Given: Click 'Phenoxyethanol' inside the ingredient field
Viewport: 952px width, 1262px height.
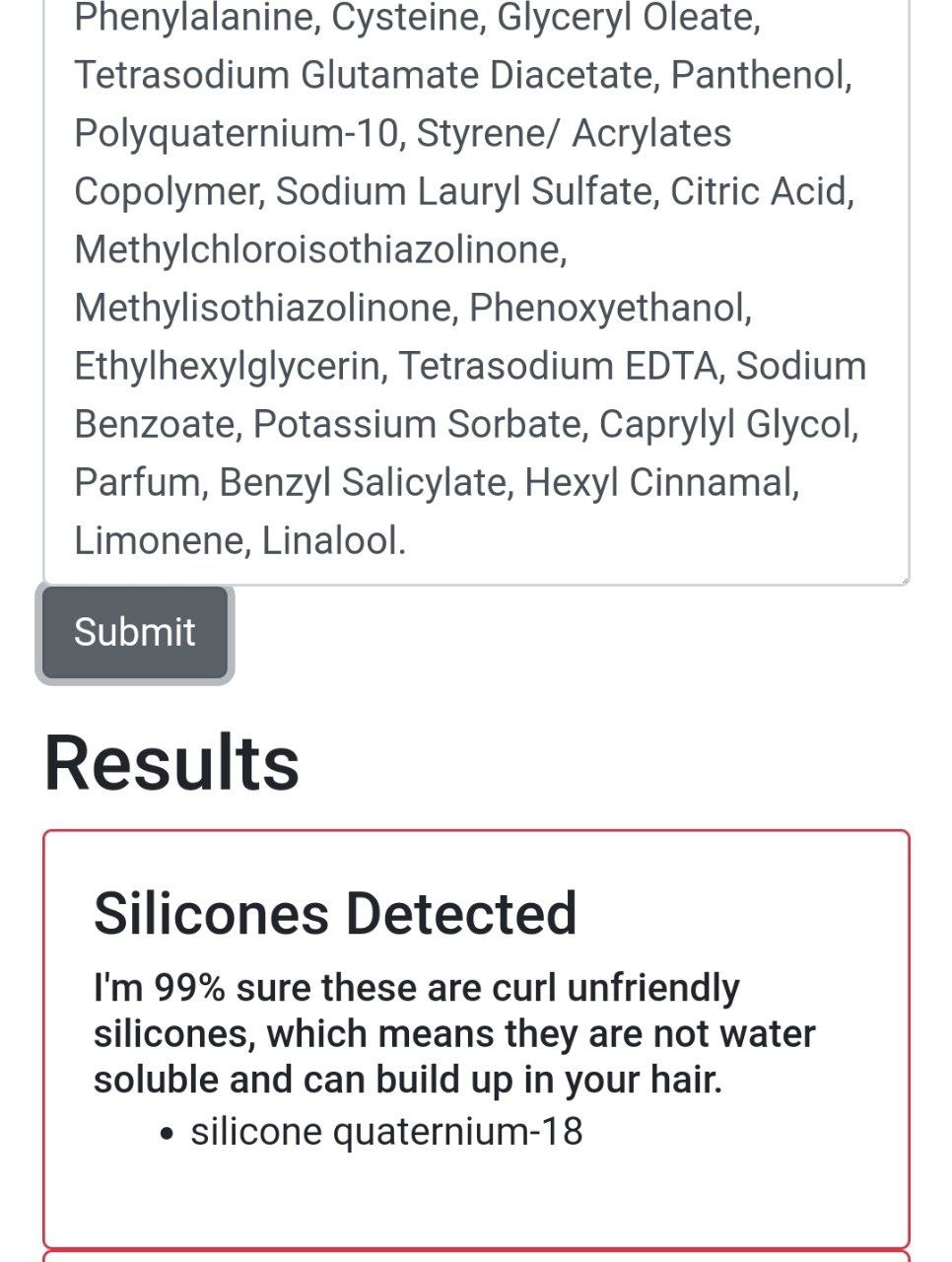Looking at the screenshot, I should click(x=607, y=308).
